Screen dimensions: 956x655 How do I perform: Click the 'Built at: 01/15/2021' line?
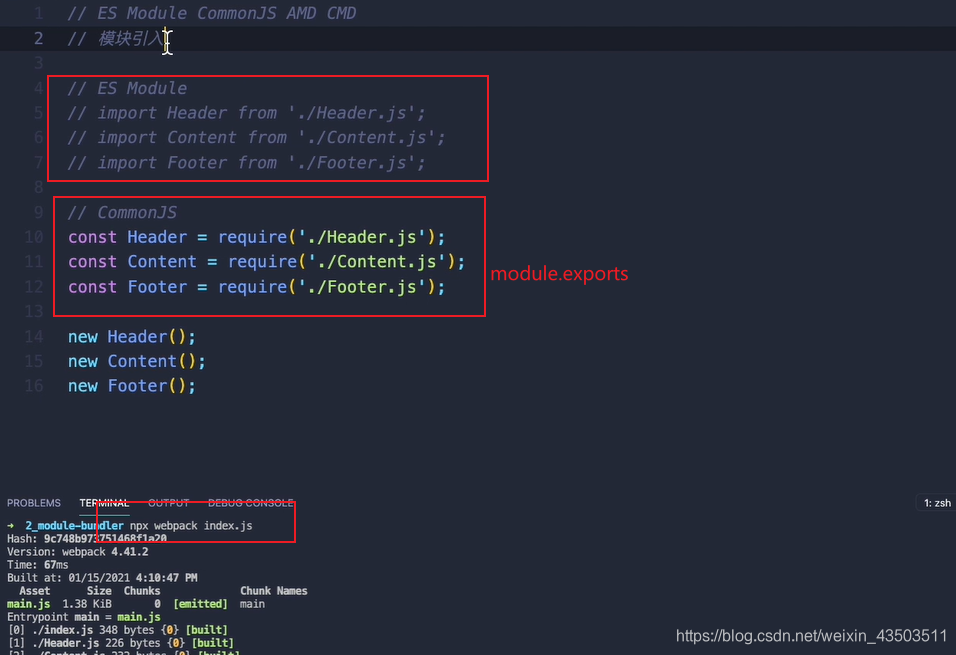(x=102, y=578)
